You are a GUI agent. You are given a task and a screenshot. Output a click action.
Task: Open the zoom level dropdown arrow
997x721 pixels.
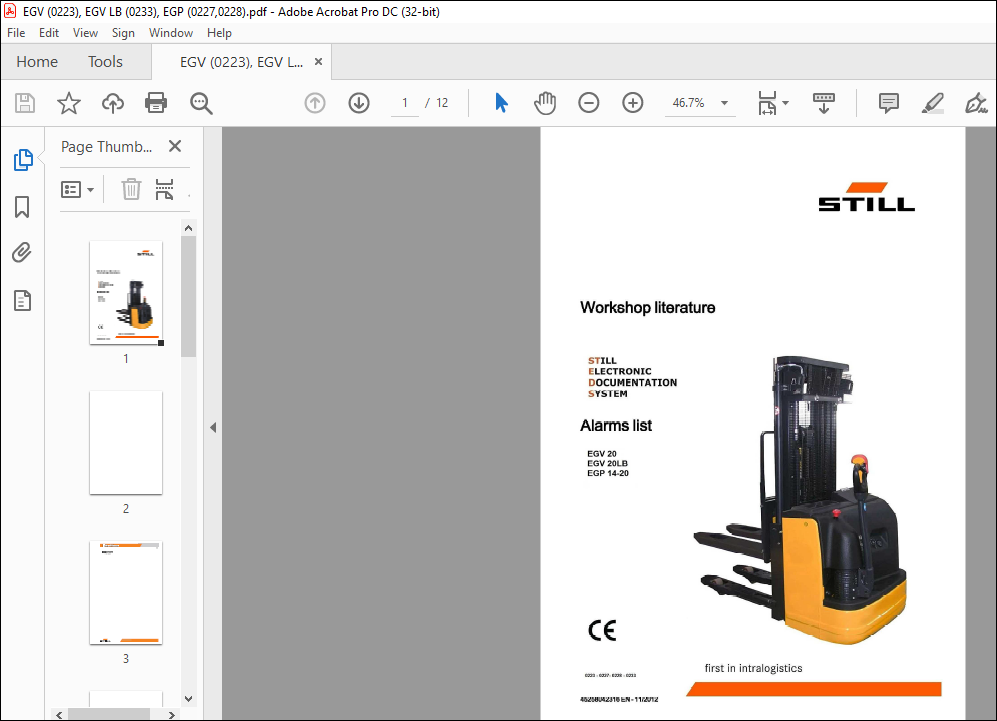tap(724, 103)
